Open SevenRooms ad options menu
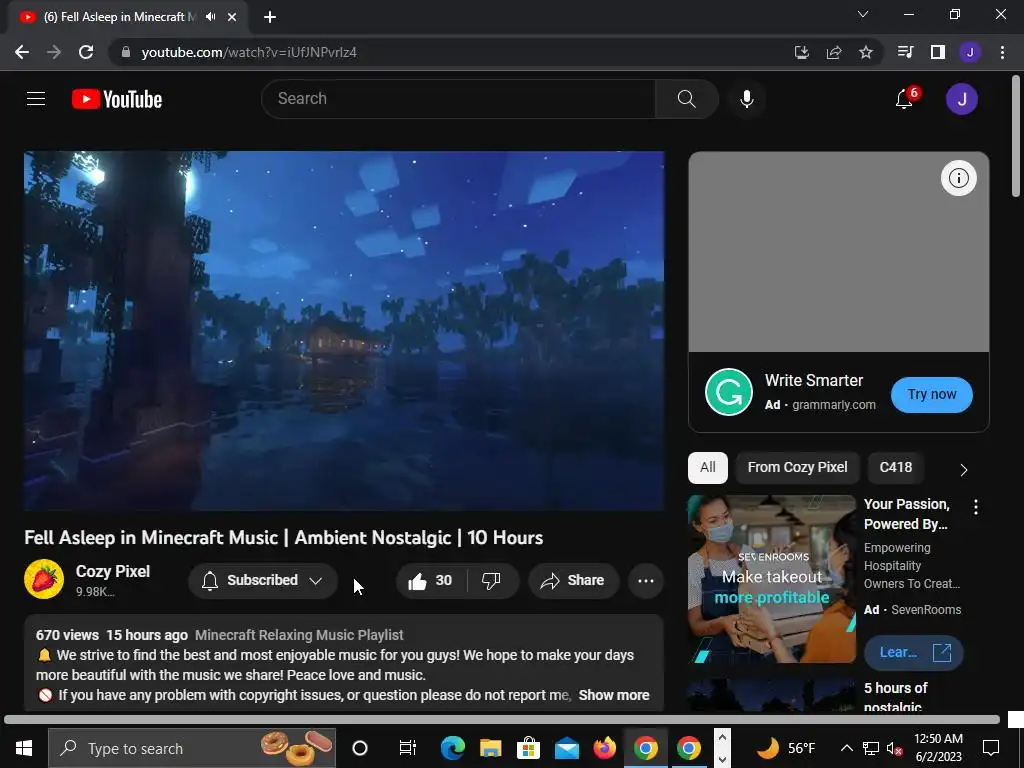This screenshot has height=768, width=1024. click(x=976, y=507)
